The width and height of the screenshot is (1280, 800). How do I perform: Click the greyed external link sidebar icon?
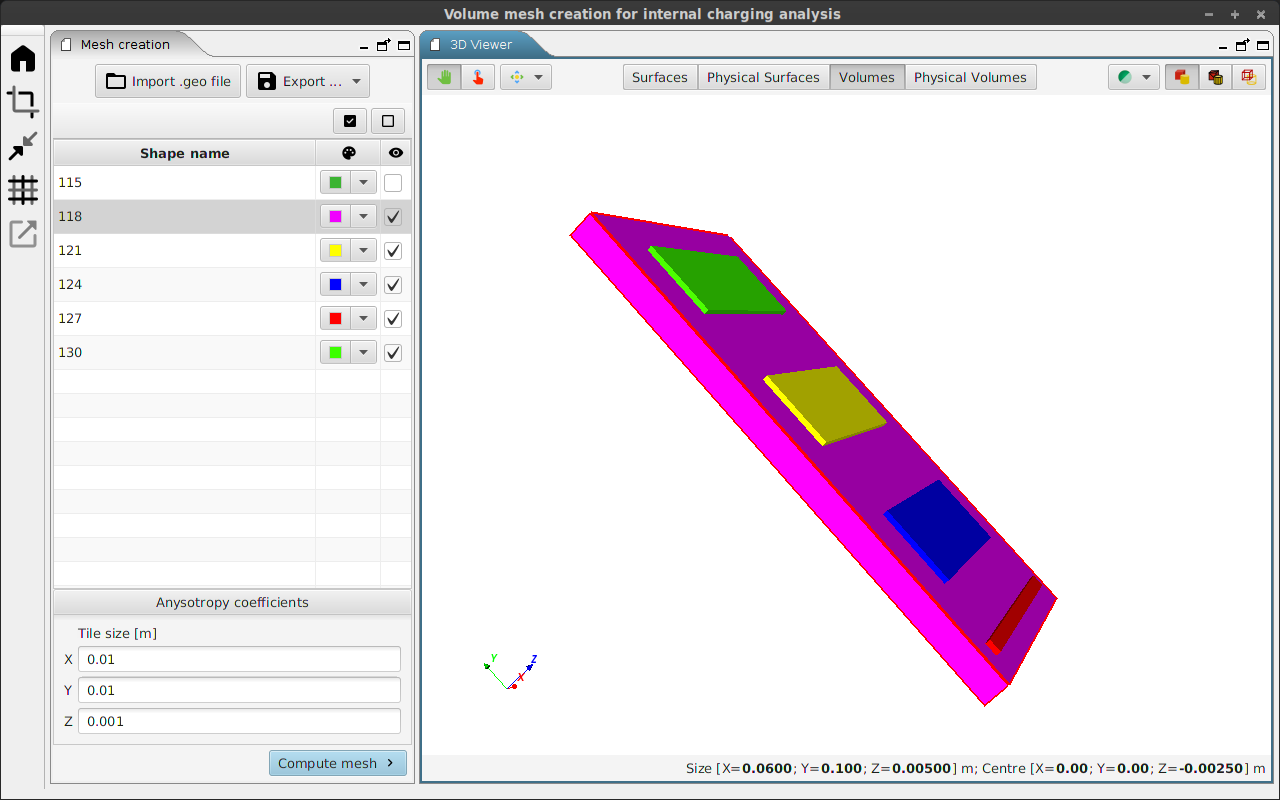tap(23, 234)
